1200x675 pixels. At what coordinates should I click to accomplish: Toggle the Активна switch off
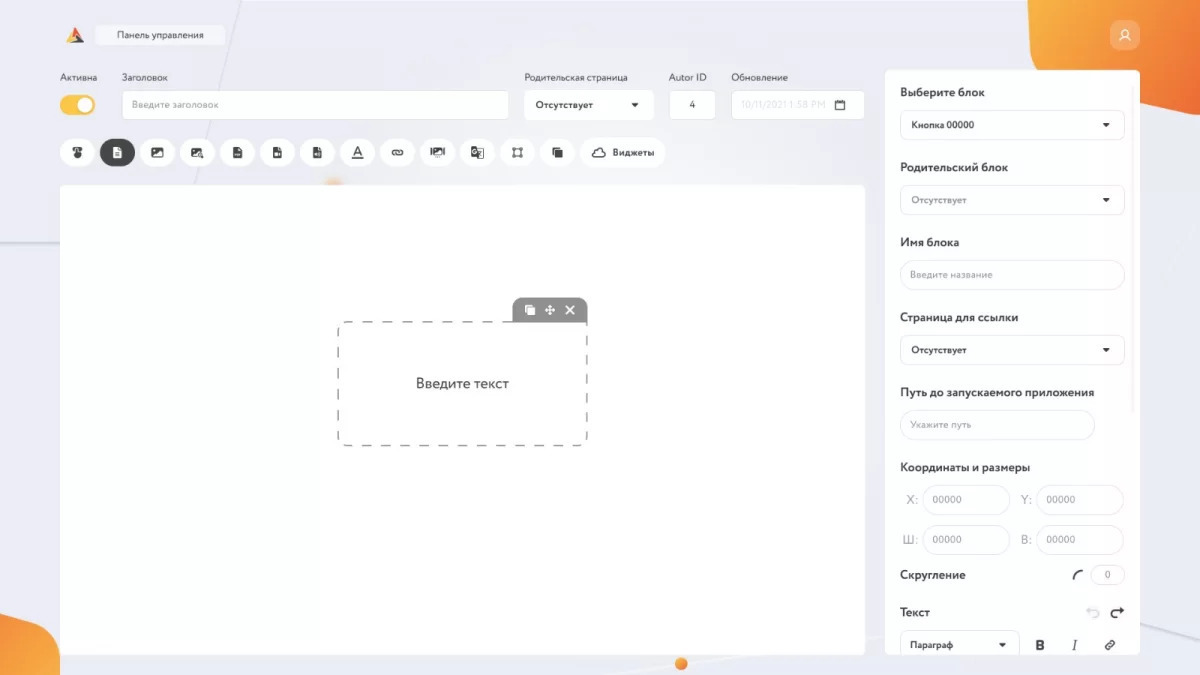(x=78, y=105)
